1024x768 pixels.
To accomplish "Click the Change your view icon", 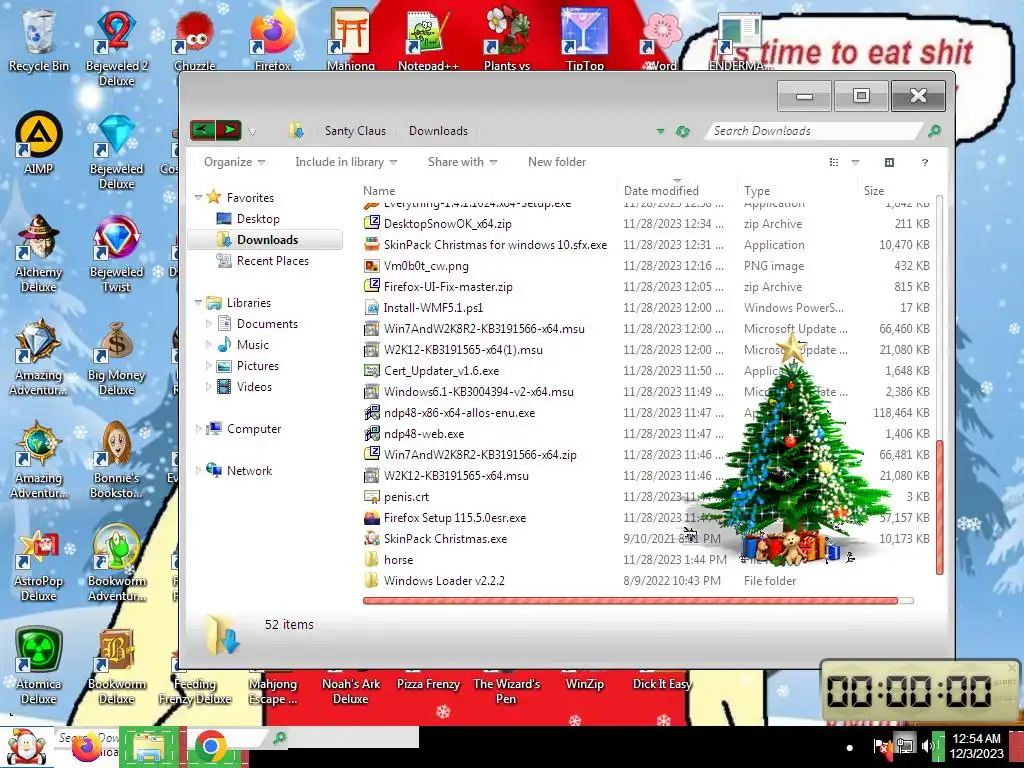I will [834, 162].
